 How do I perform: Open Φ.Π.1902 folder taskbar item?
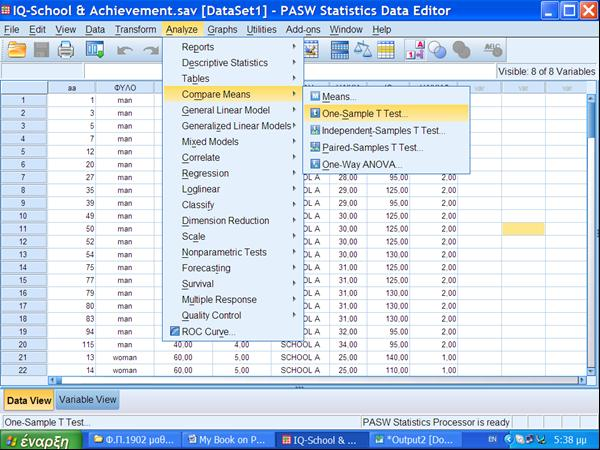[134, 440]
